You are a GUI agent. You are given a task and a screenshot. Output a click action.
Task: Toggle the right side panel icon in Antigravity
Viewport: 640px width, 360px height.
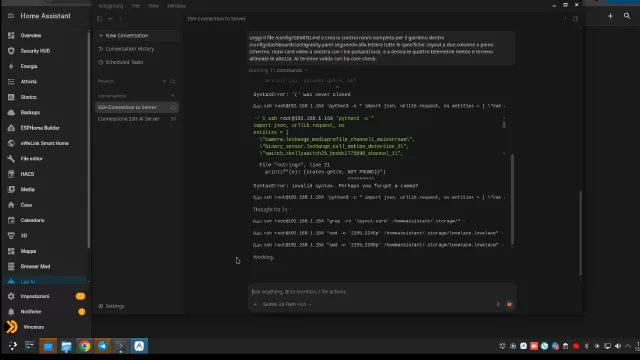click(x=575, y=18)
